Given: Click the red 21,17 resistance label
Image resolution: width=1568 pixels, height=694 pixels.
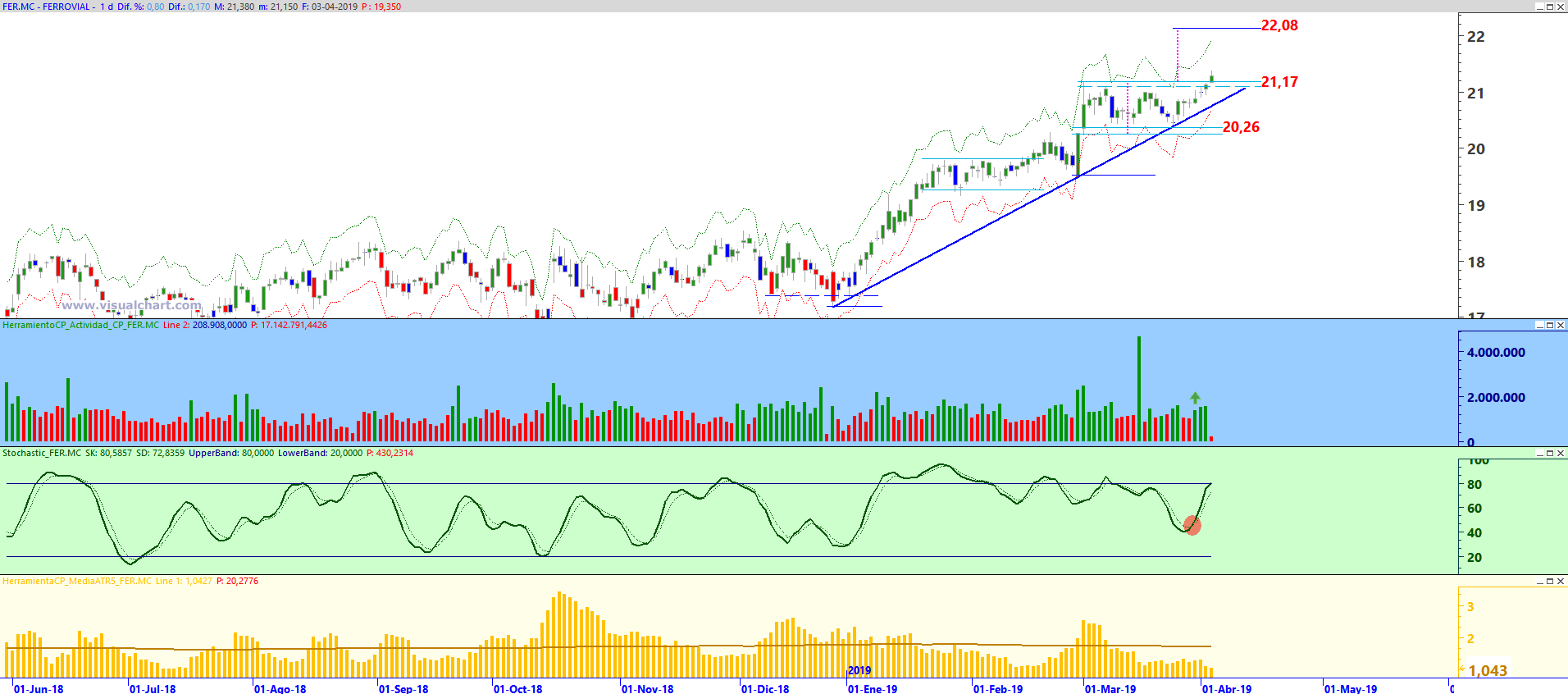Looking at the screenshot, I should pyautogui.click(x=1279, y=82).
